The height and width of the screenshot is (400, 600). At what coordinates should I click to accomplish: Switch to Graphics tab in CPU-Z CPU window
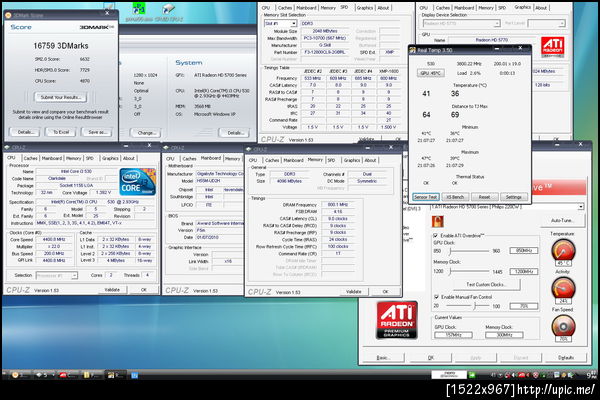pos(110,158)
